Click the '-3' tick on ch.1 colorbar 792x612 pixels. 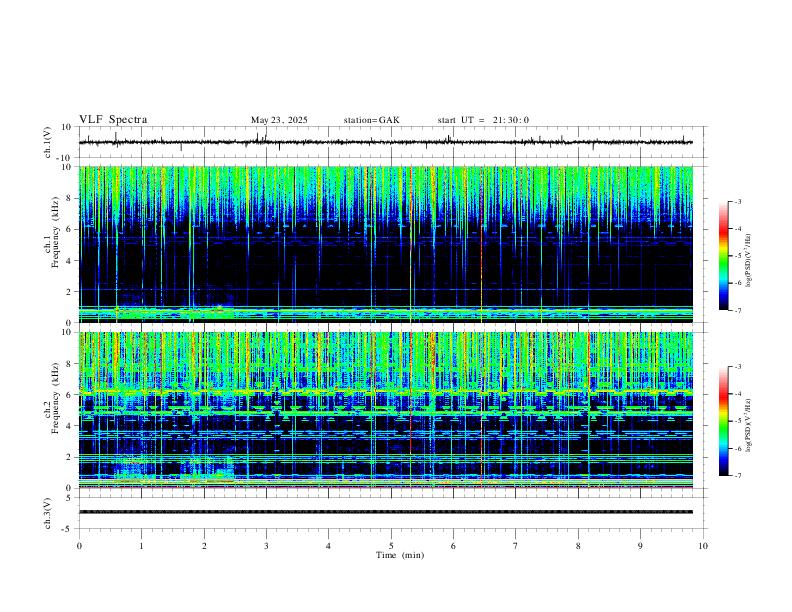click(737, 201)
